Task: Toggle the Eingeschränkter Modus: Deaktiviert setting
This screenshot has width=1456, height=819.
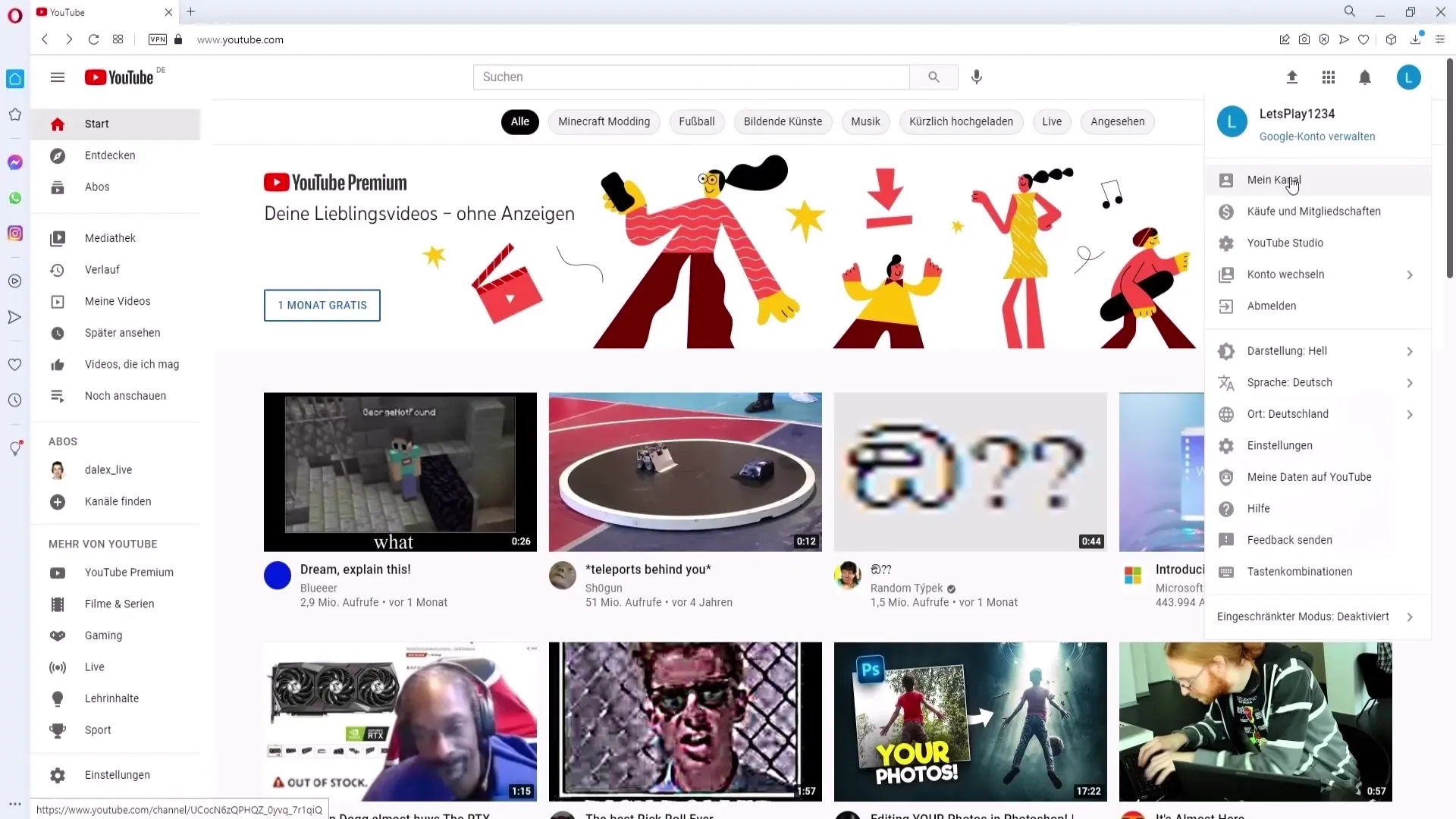Action: (x=1304, y=616)
